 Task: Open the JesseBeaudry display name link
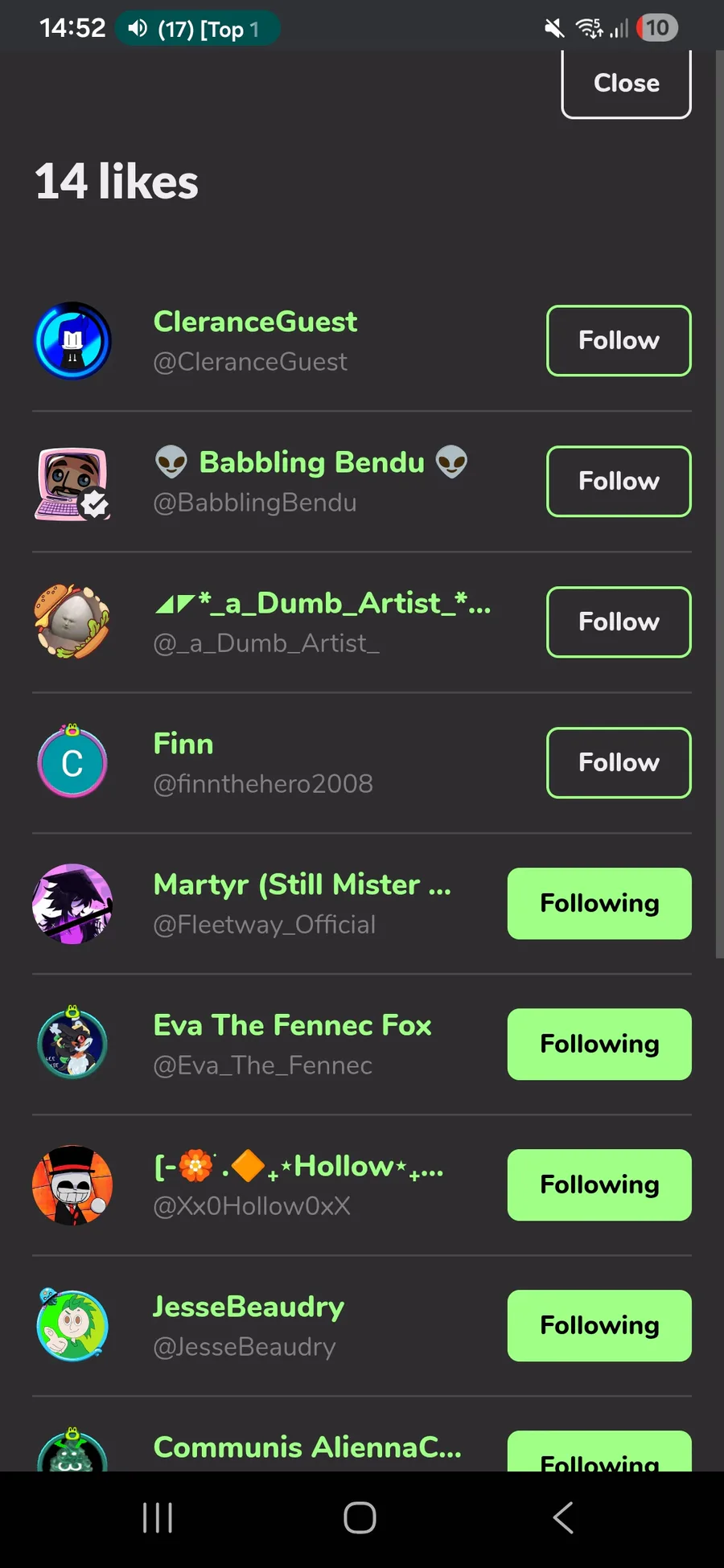(x=249, y=1307)
